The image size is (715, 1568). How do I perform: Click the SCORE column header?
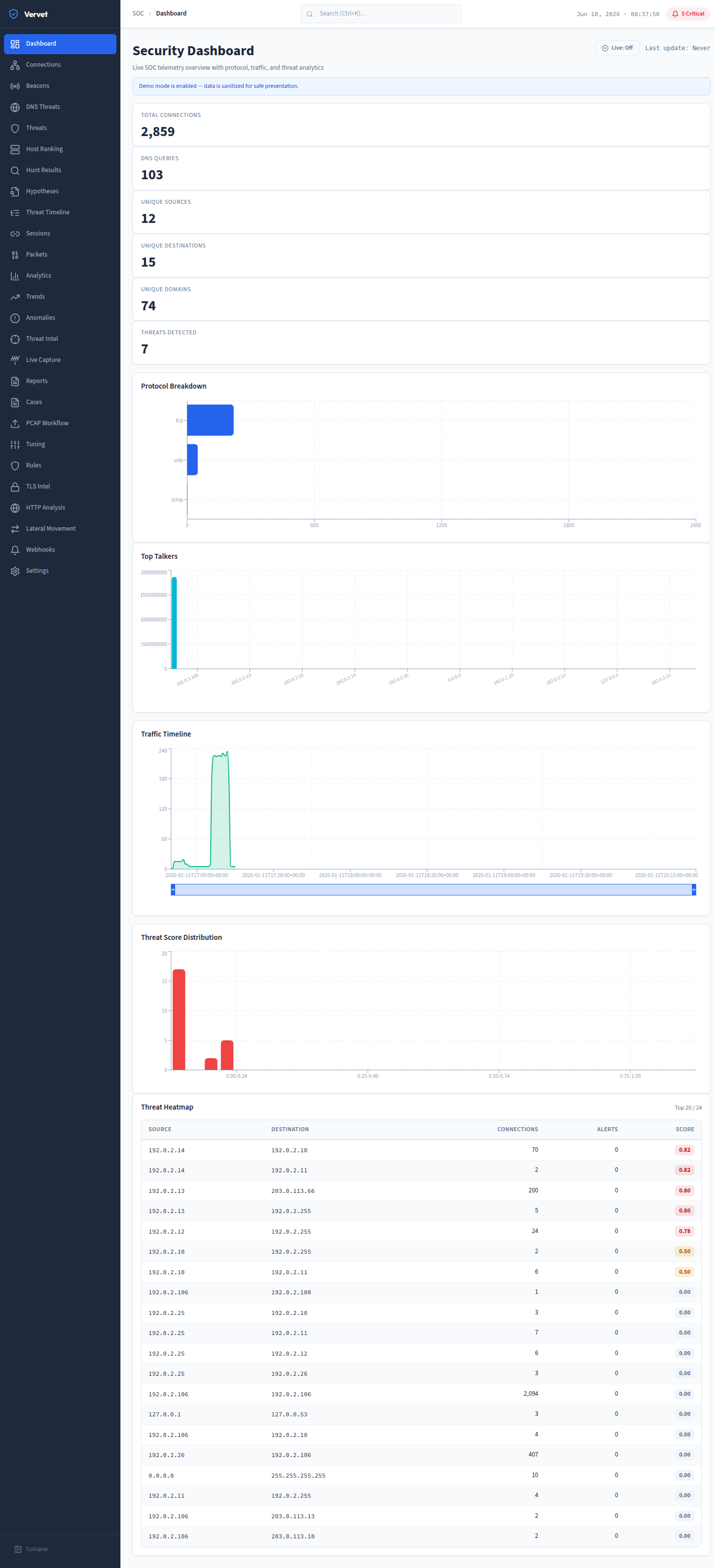point(684,1129)
